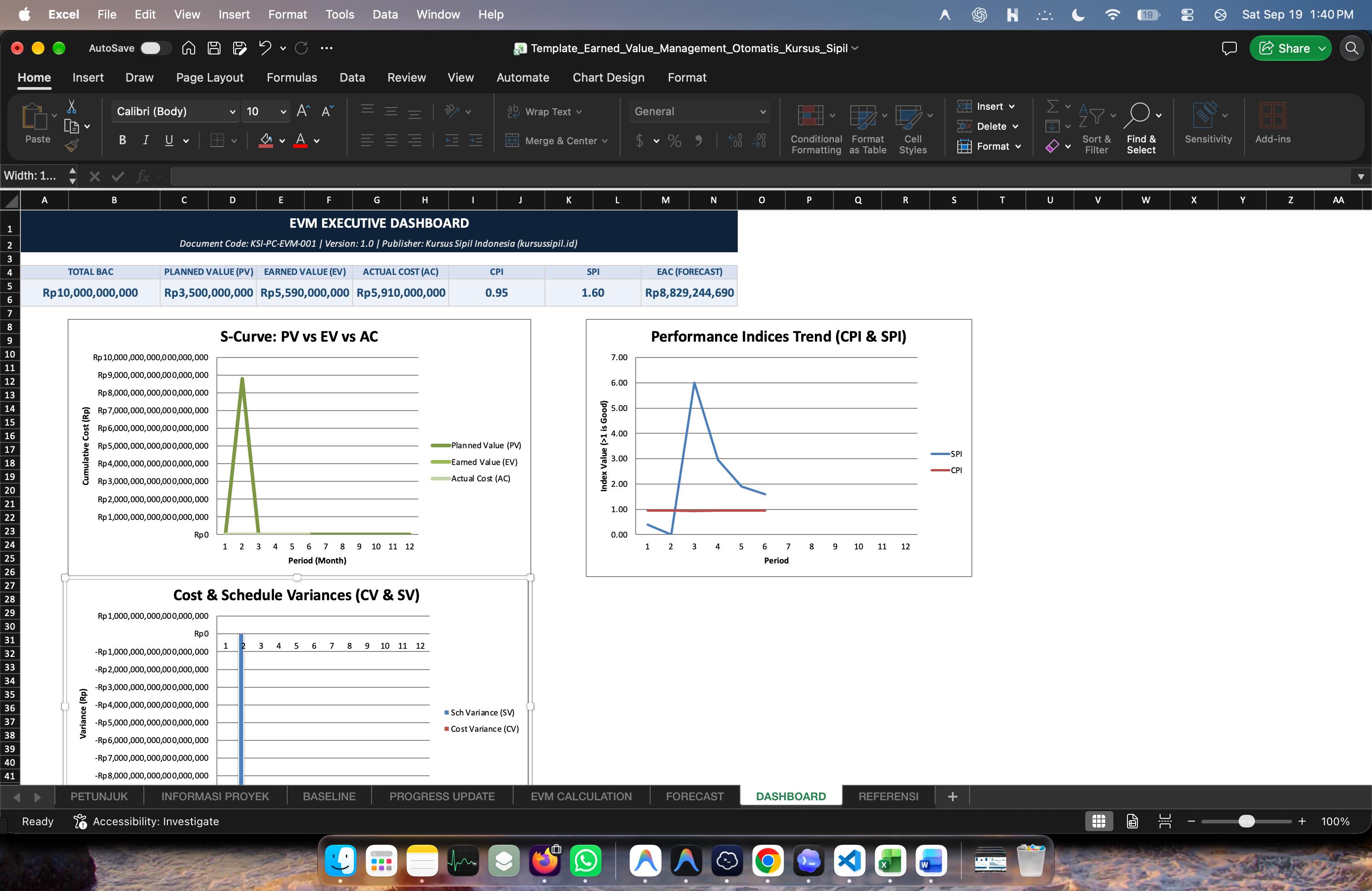Image resolution: width=1372 pixels, height=891 pixels.
Task: Open the Comments pane icon
Action: point(1230,49)
